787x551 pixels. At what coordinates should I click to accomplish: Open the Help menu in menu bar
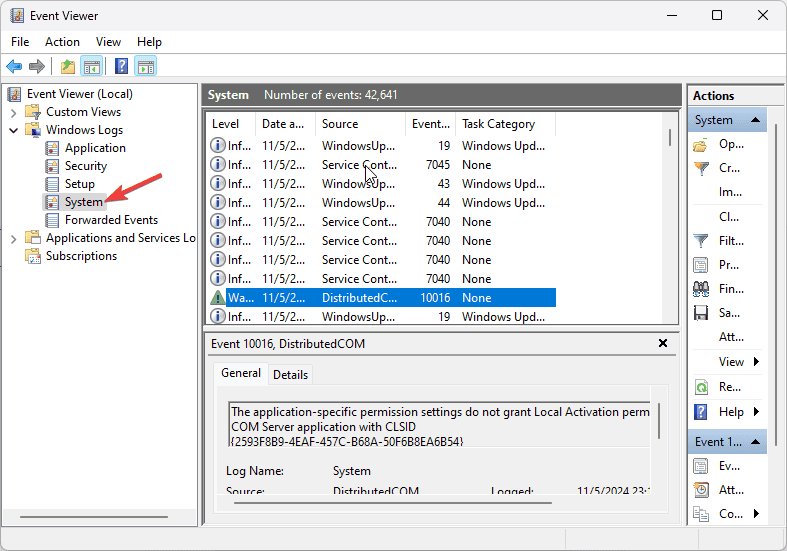149,42
